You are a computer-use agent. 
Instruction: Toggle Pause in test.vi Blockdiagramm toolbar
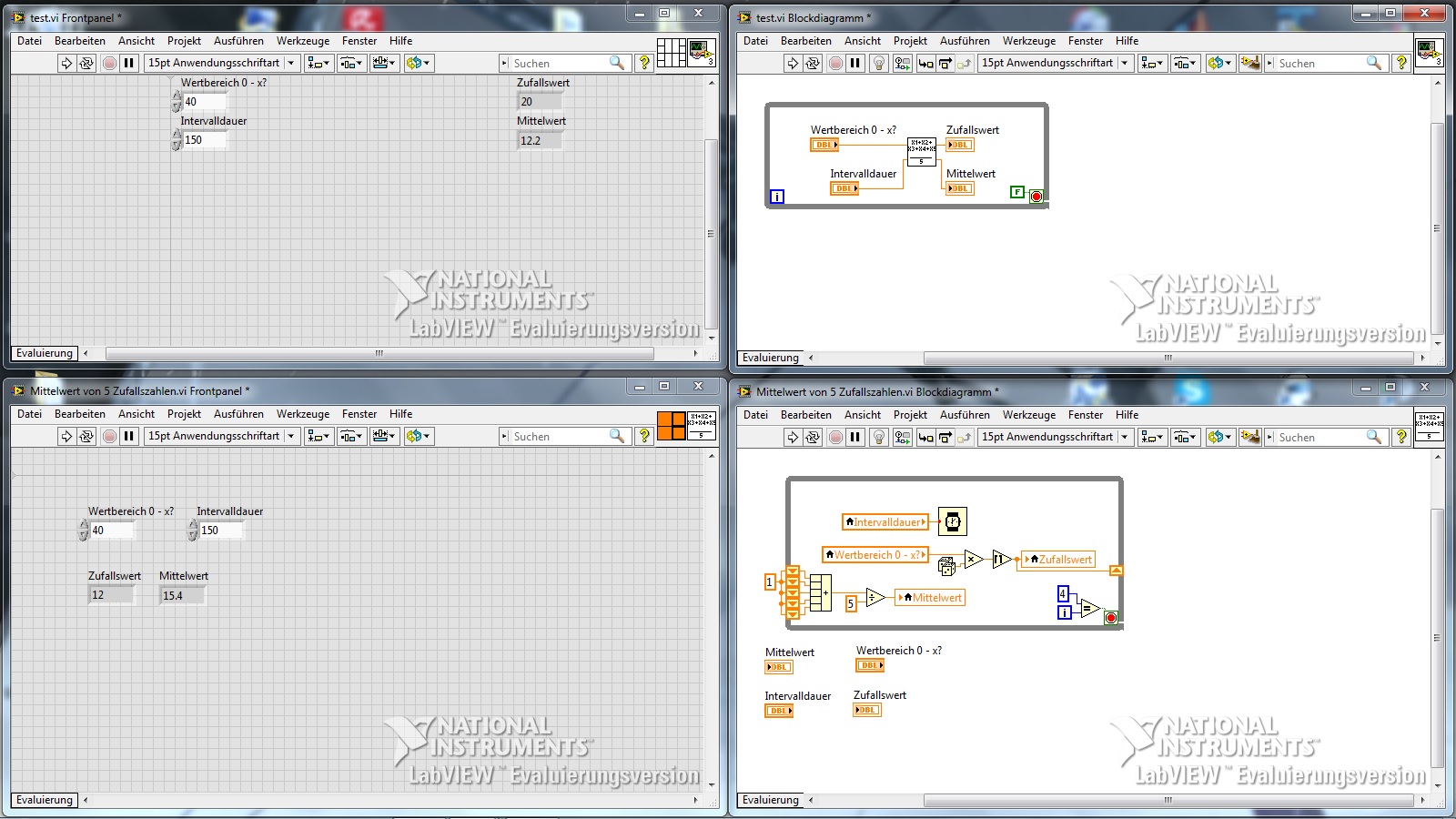coord(854,63)
